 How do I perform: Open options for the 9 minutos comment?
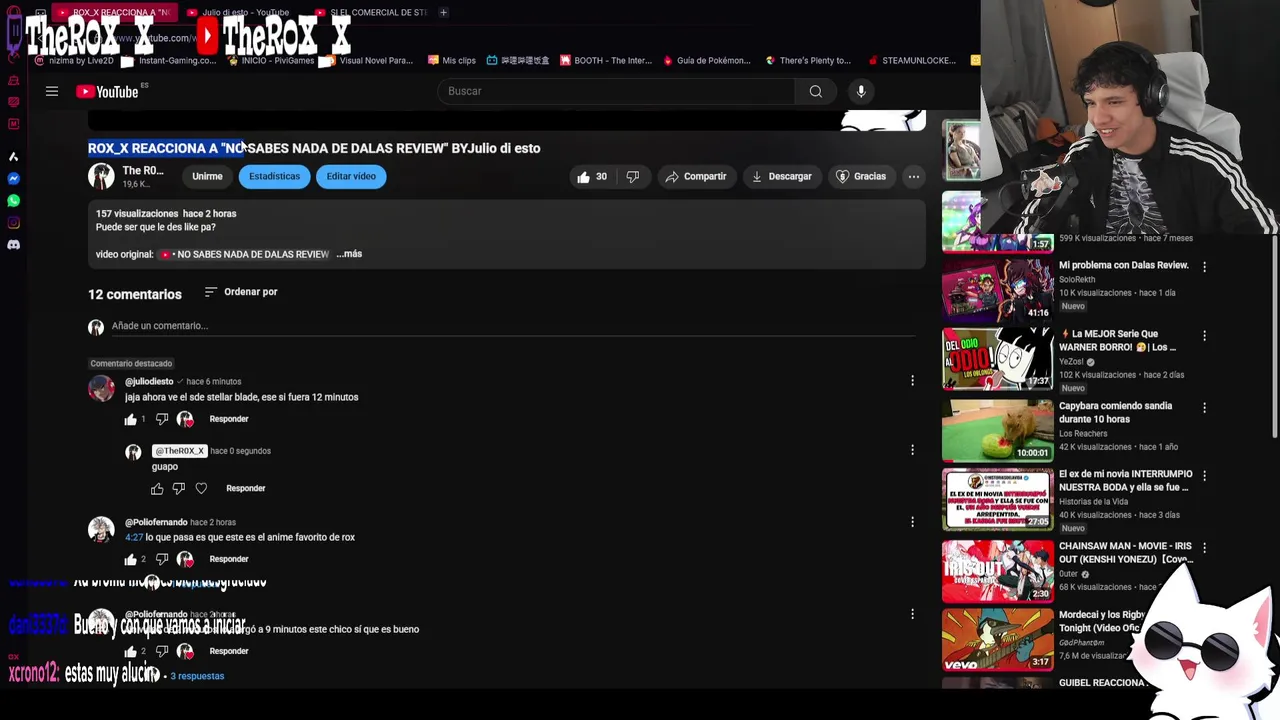pos(912,614)
